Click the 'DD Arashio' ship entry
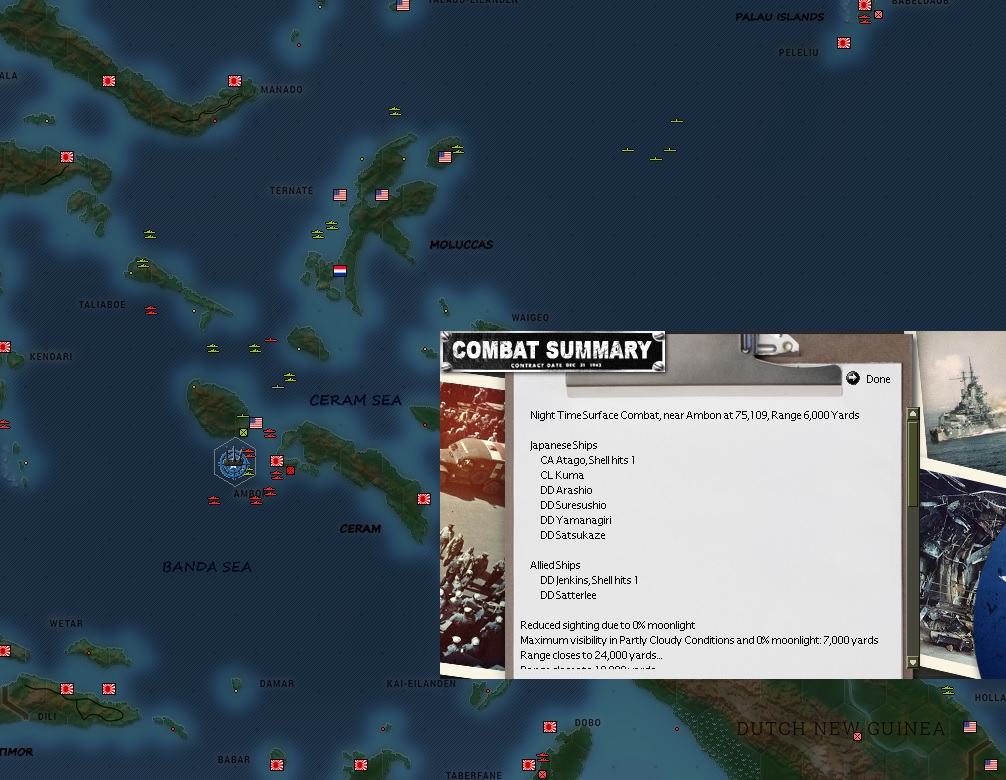This screenshot has height=780, width=1006. [567, 490]
